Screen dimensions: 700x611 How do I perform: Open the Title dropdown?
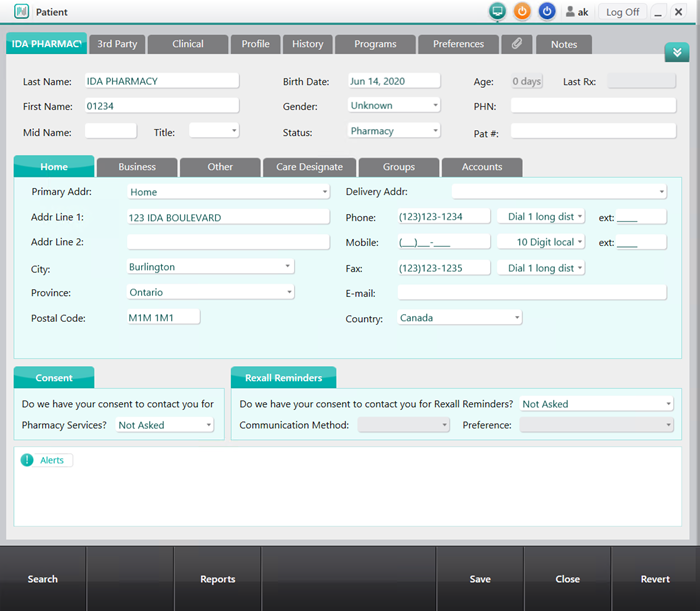(214, 131)
